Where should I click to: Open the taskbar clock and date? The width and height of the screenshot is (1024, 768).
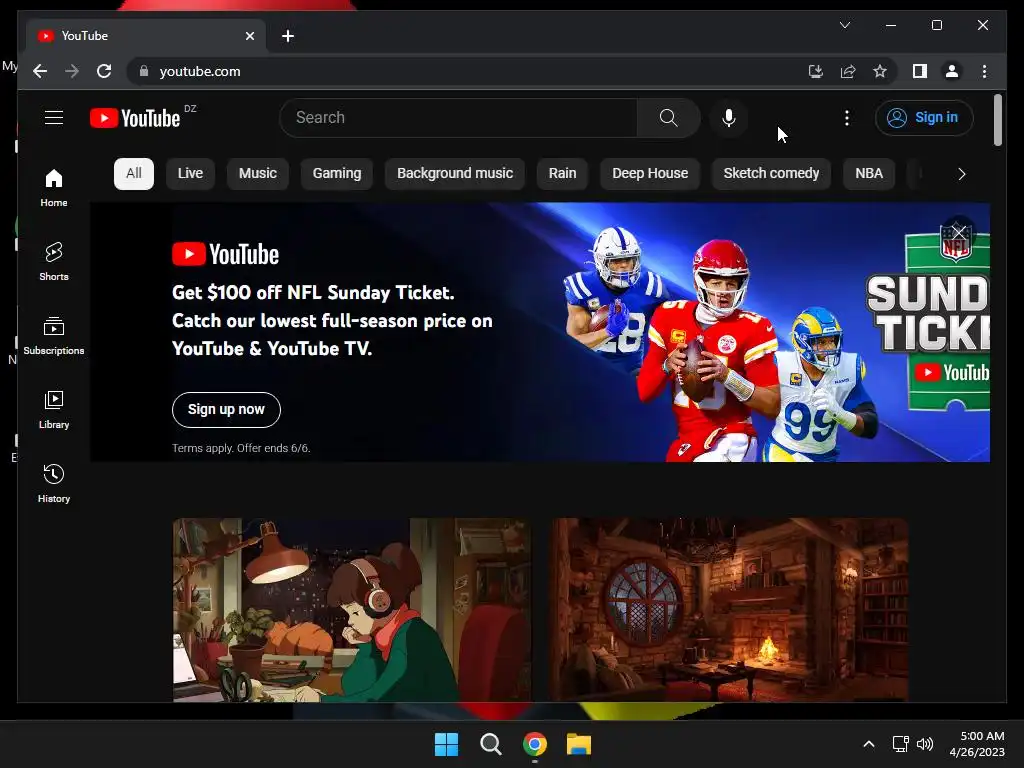click(x=977, y=744)
